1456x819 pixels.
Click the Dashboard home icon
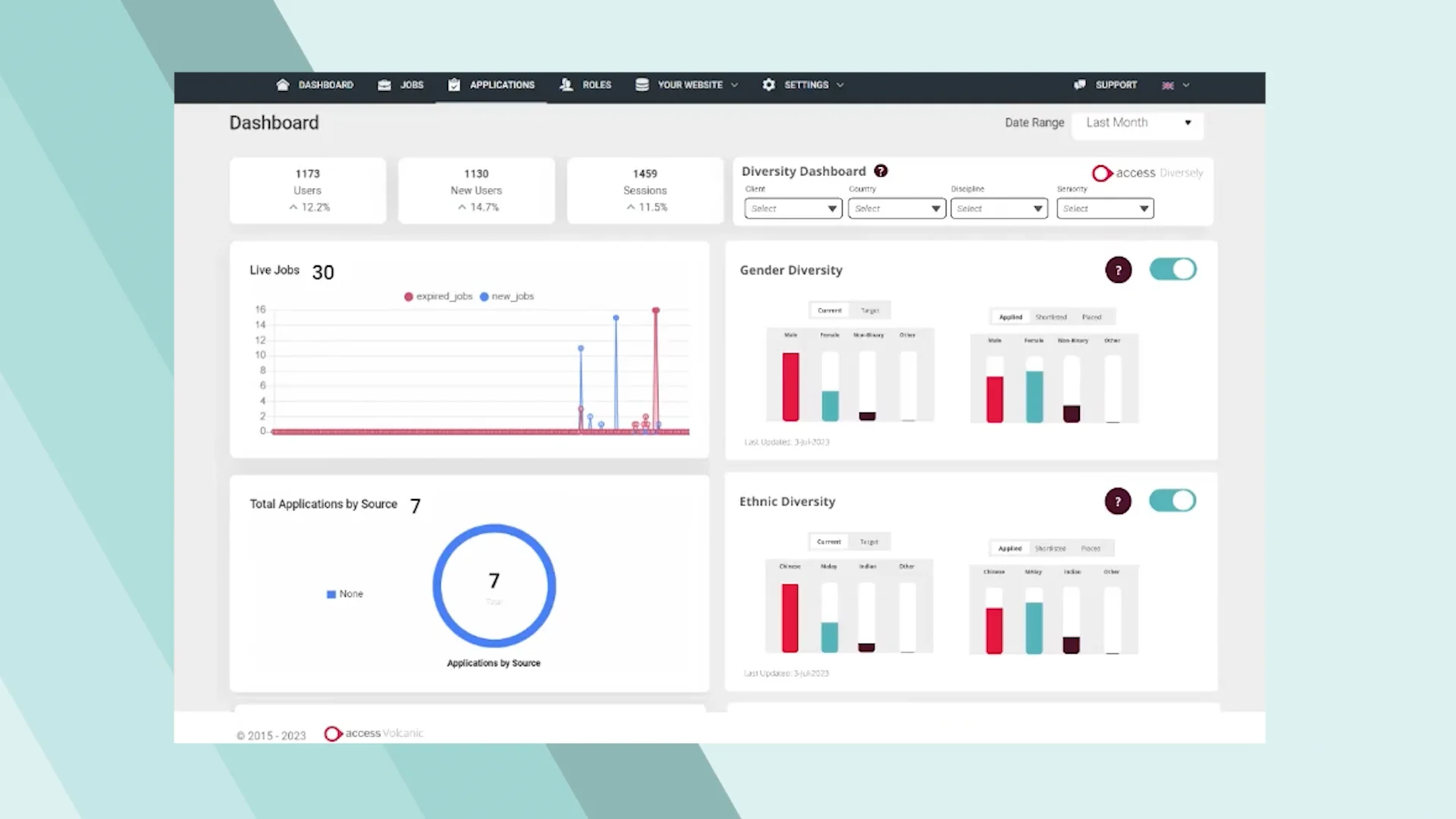coord(283,85)
